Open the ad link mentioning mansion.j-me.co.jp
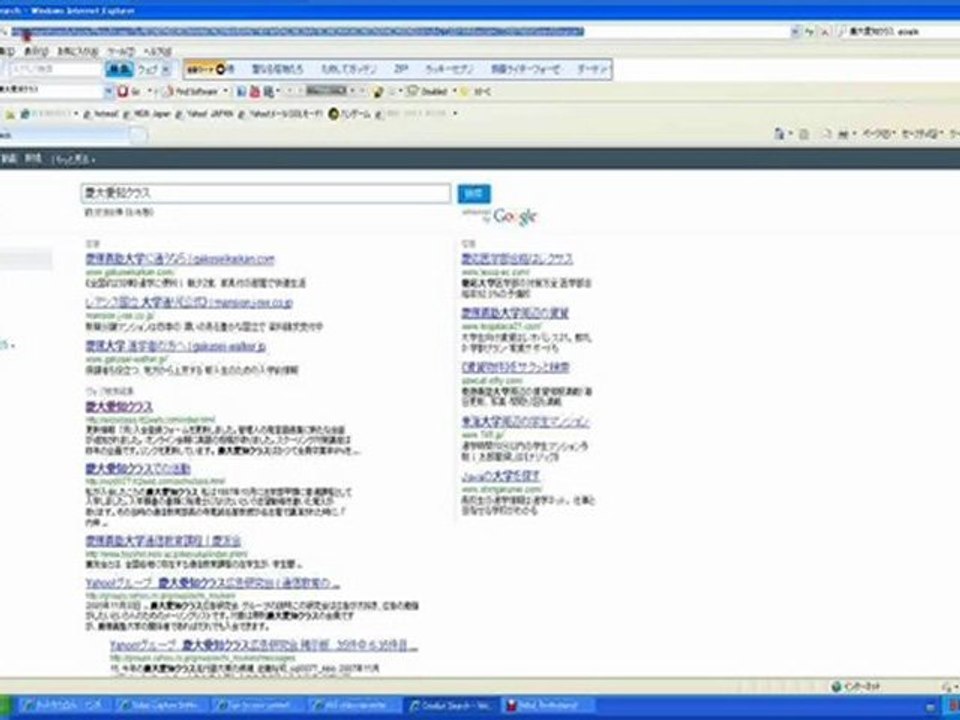This screenshot has width=960, height=720. point(189,302)
